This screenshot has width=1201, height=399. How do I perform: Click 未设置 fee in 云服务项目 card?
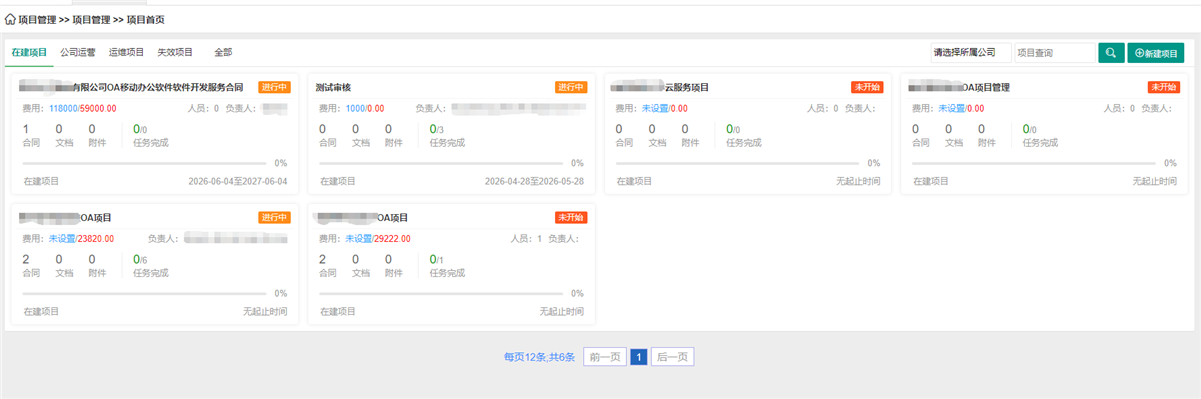coord(654,108)
